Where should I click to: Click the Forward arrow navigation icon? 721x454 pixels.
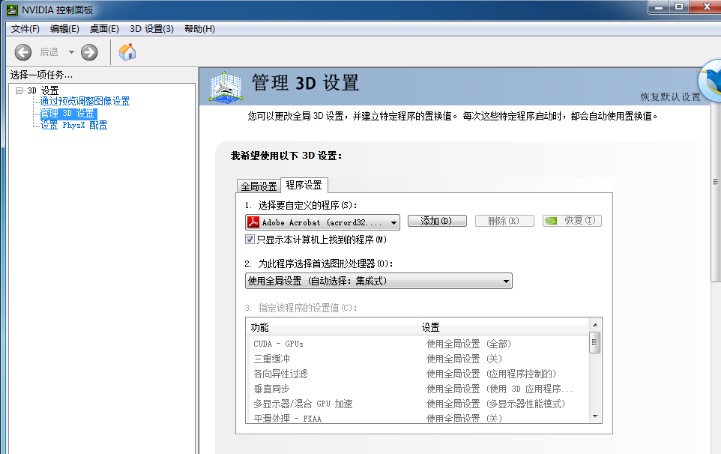[x=89, y=52]
